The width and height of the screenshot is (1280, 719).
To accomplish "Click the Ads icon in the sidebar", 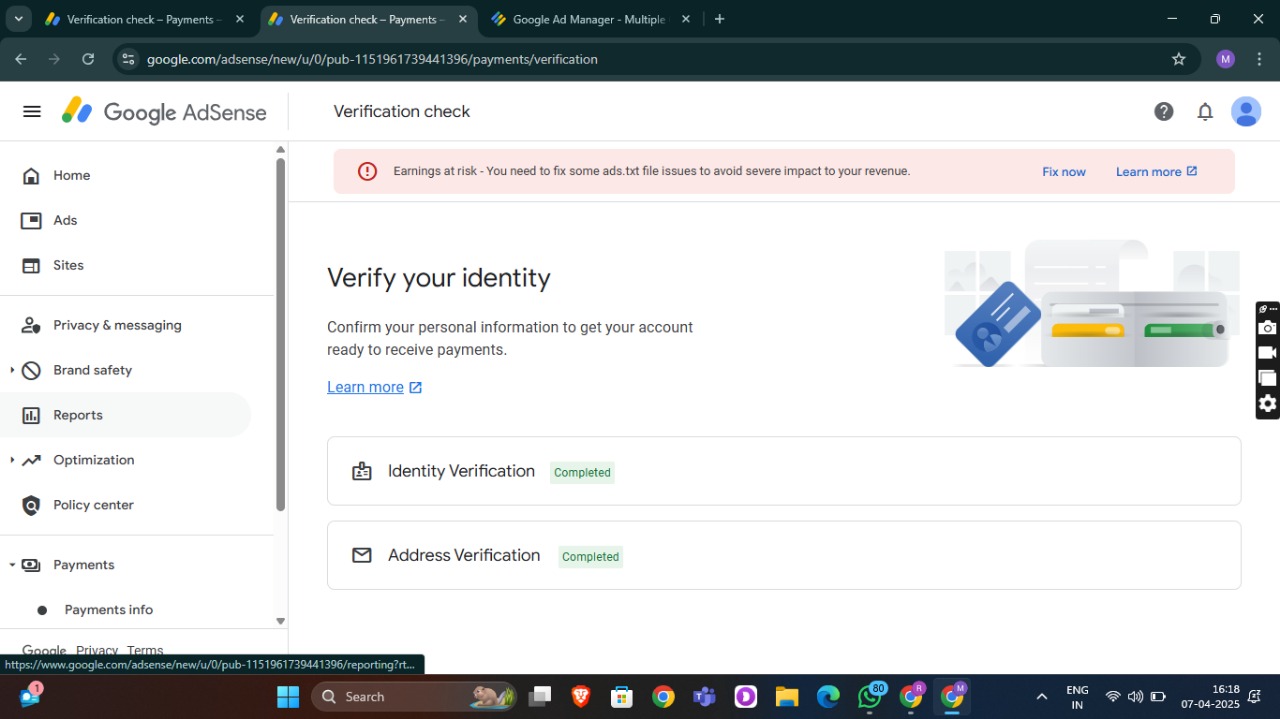I will (x=32, y=221).
